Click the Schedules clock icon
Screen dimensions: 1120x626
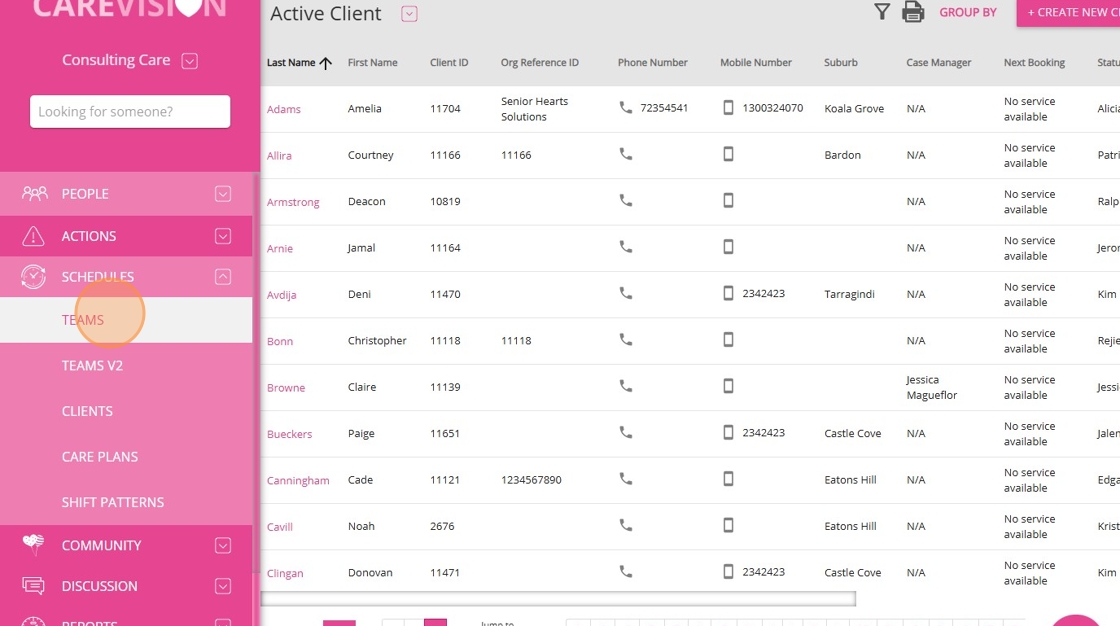33,277
